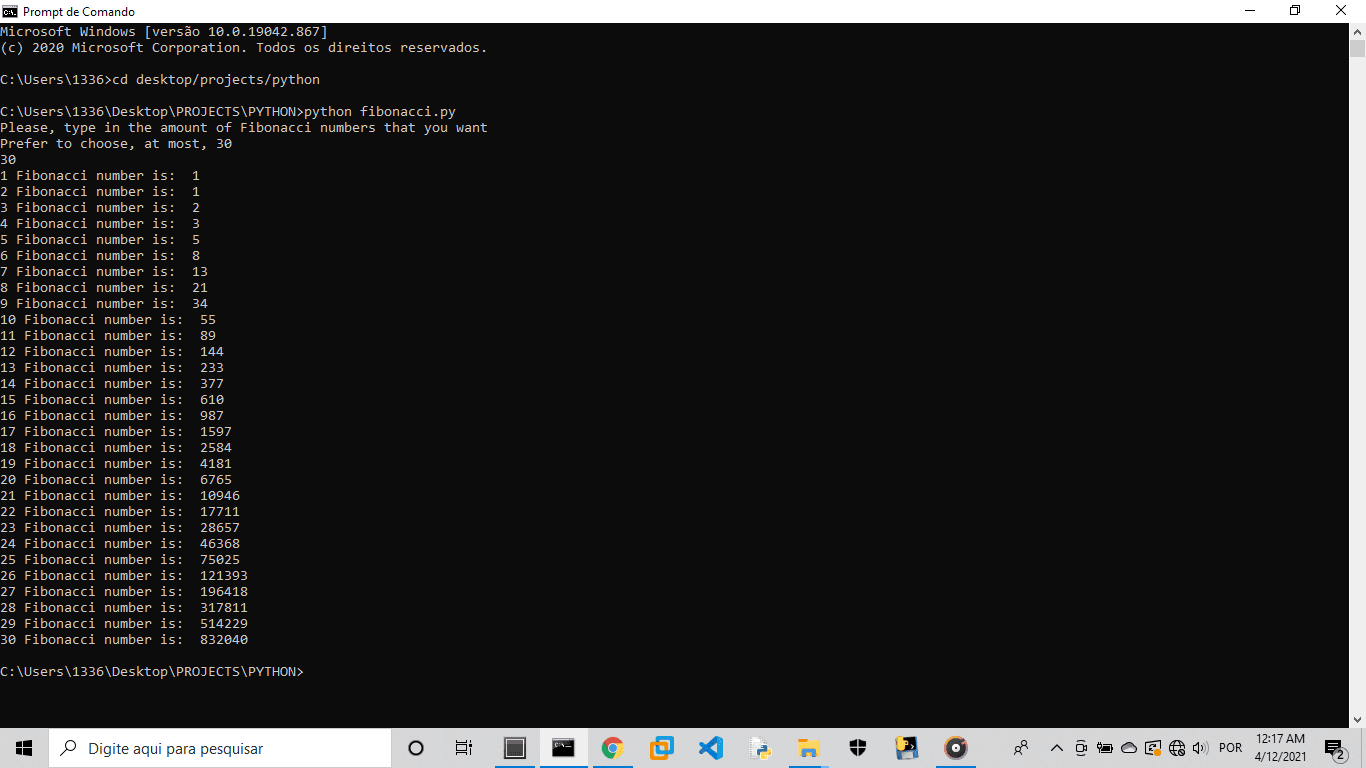Toggle the volume speaker icon
Viewport: 1366px width, 768px height.
1200,748
